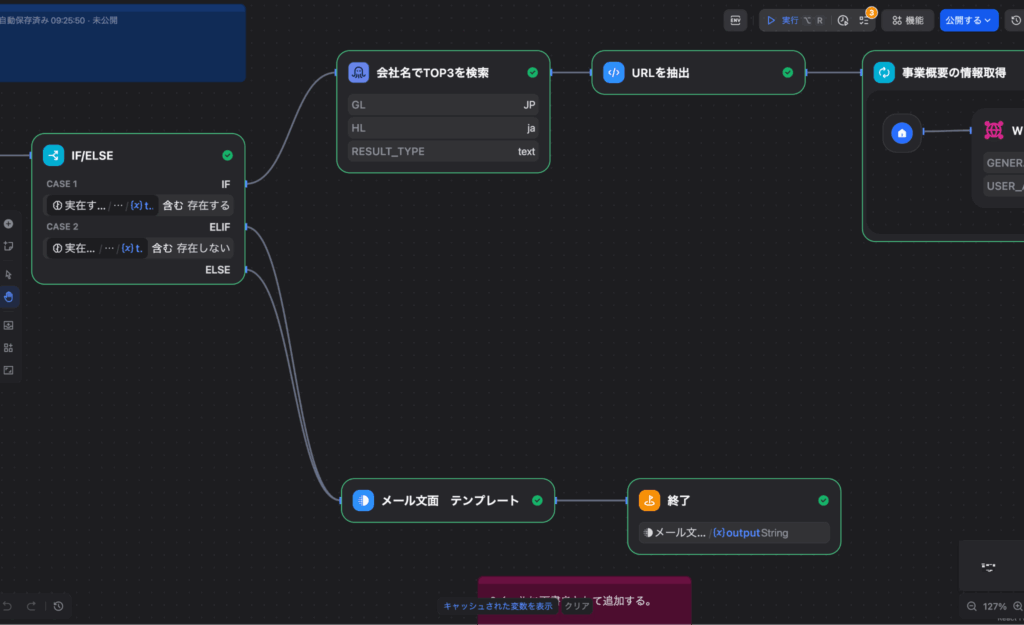Click キャッシュされた変数を表示 link
Screen dimensions: 1024x625
point(498,606)
